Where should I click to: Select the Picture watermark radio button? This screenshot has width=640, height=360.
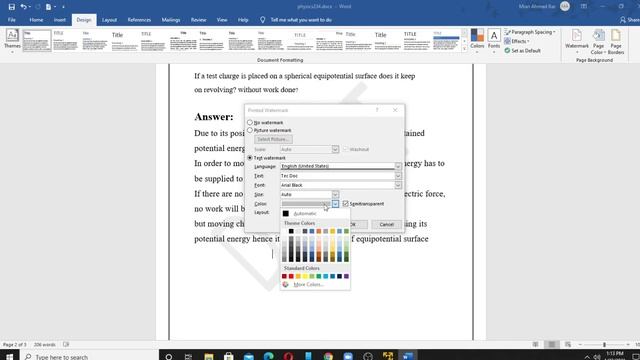250,130
